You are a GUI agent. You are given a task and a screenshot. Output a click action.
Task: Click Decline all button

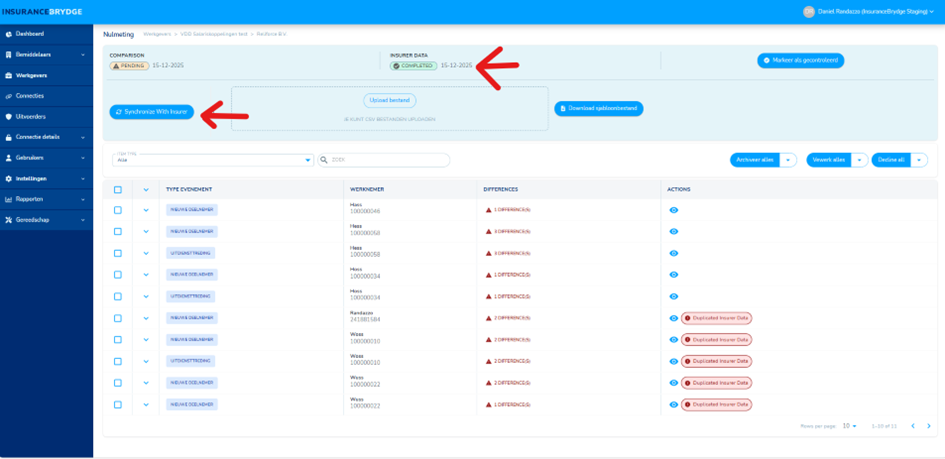click(891, 160)
